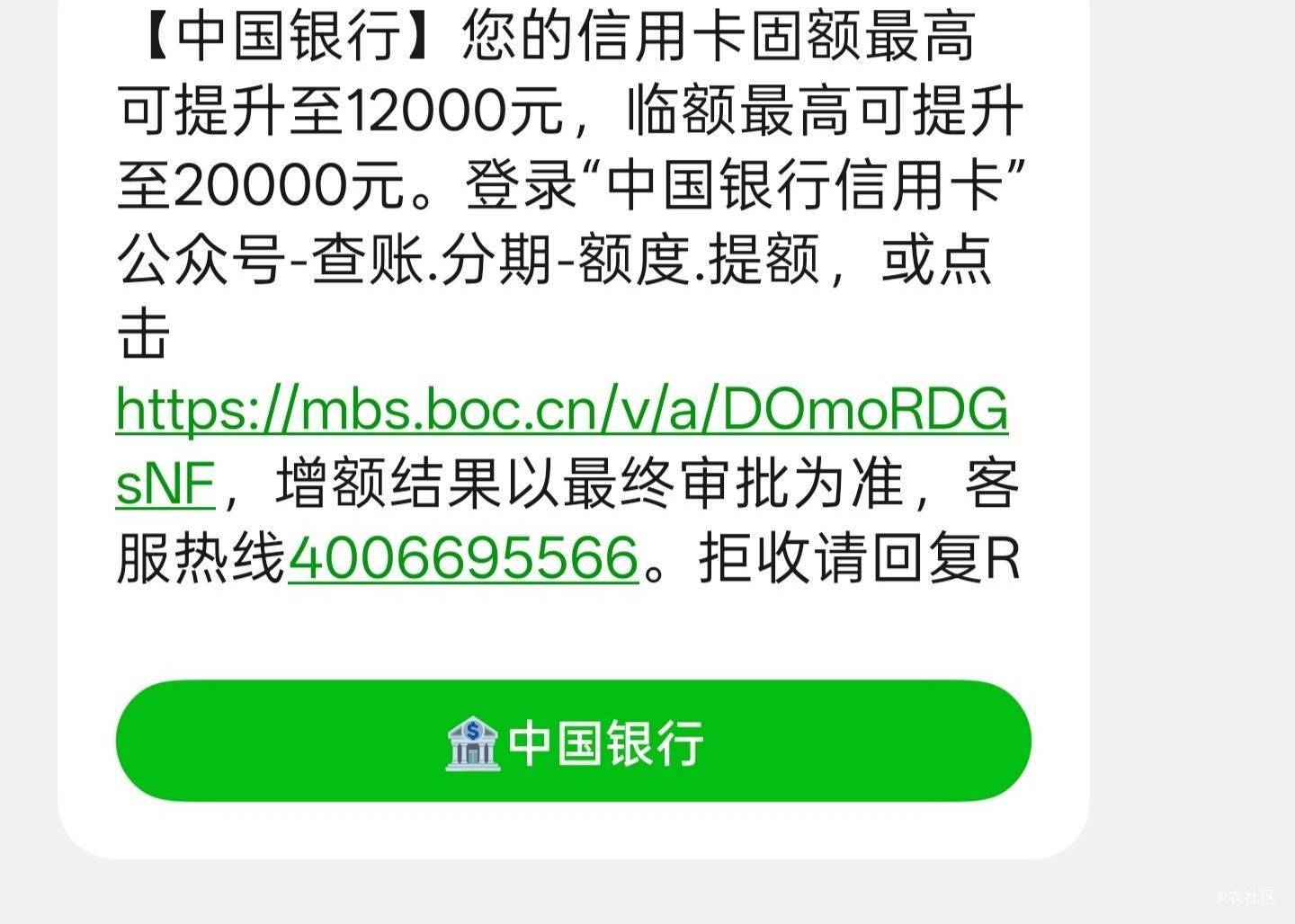Tap the 临额最高可提升 phrase
This screenshot has height=924, width=1295.
click(x=825, y=111)
